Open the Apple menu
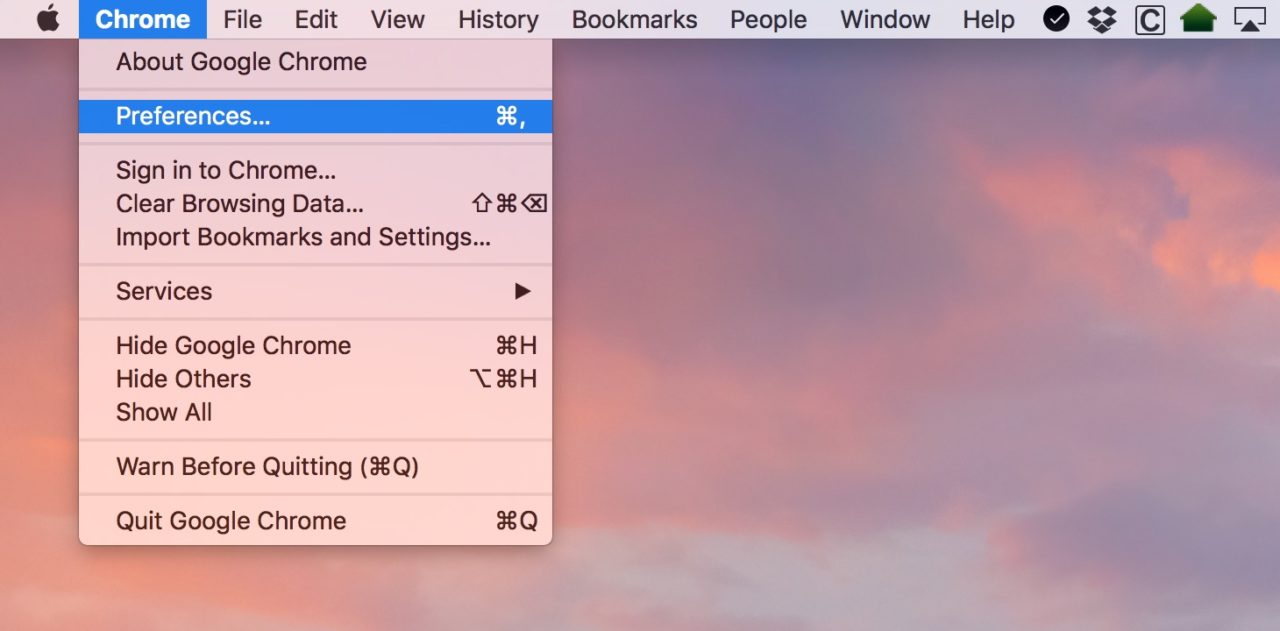 coord(48,19)
